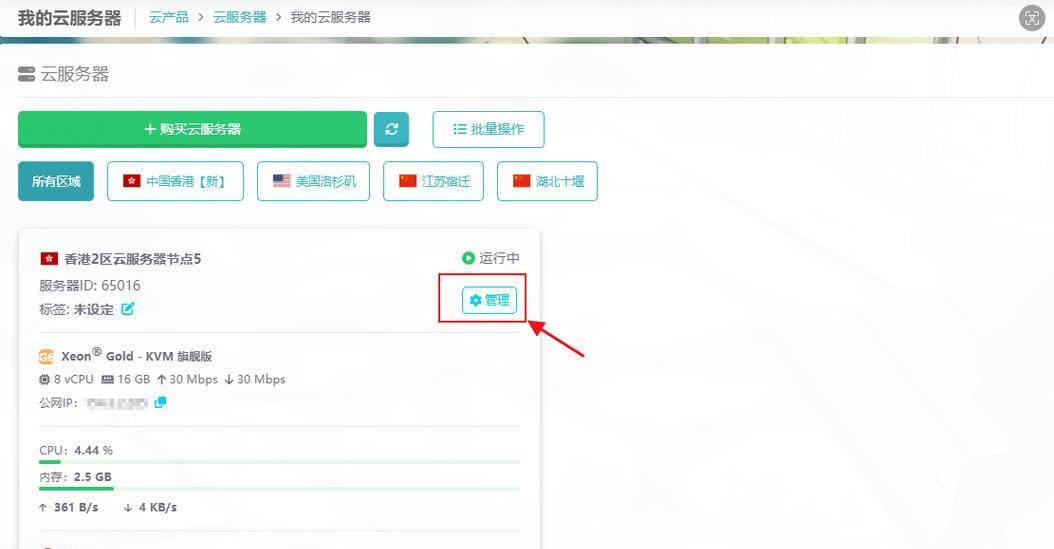Click the server stack icon beside 云服务器
Viewport: 1054px width, 549px height.
pos(26,74)
